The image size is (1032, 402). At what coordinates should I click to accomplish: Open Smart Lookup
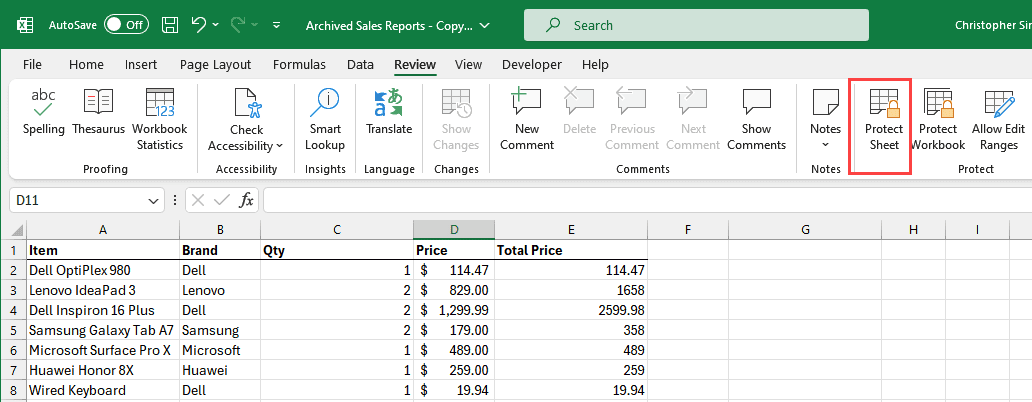(x=324, y=119)
